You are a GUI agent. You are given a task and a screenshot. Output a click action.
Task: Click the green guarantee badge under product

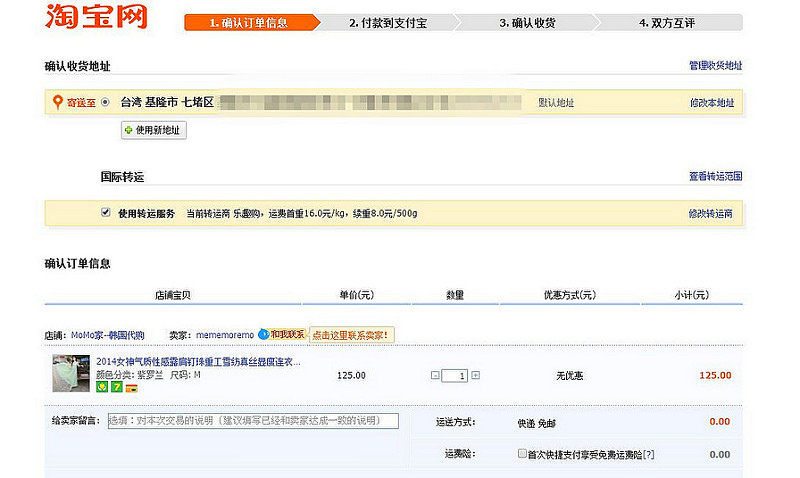102,386
